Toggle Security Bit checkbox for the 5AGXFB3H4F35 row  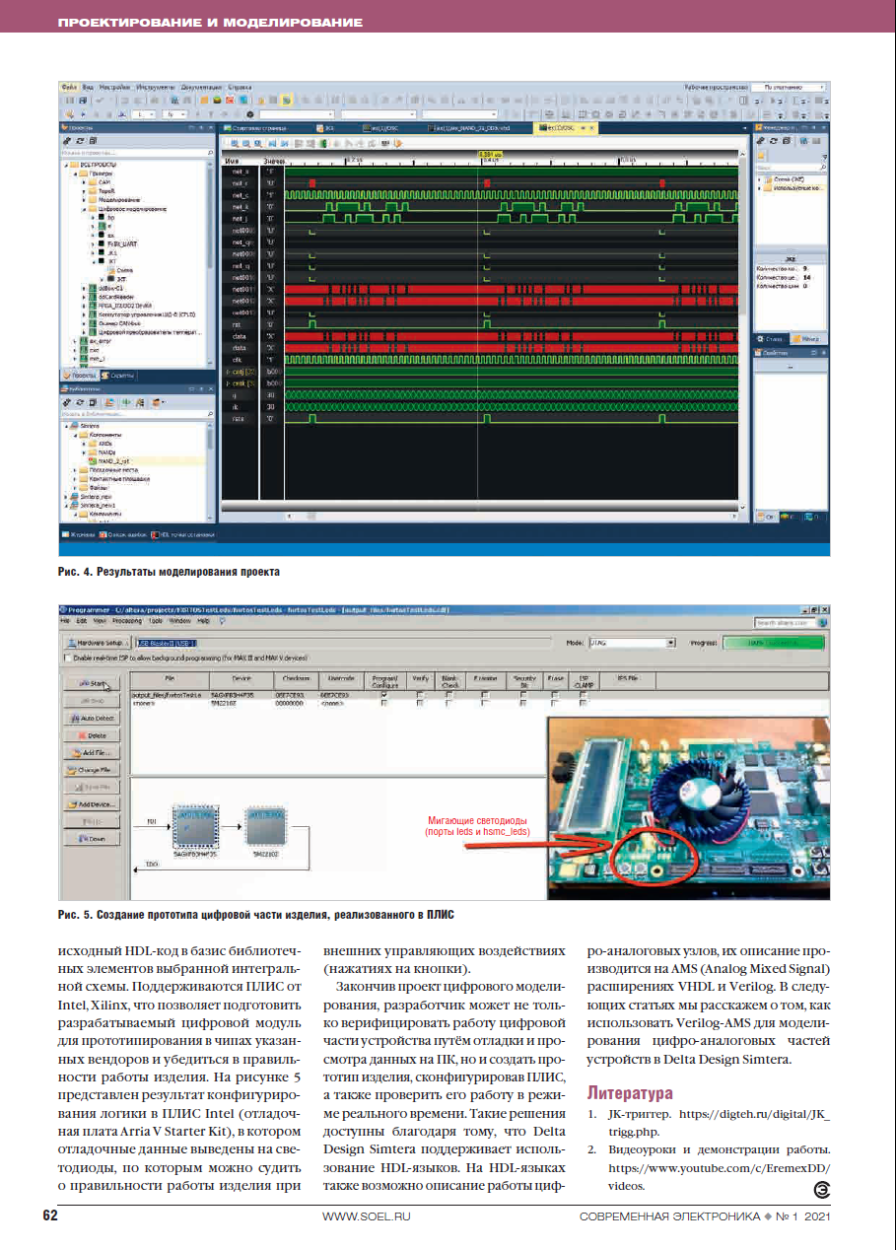coord(523,694)
